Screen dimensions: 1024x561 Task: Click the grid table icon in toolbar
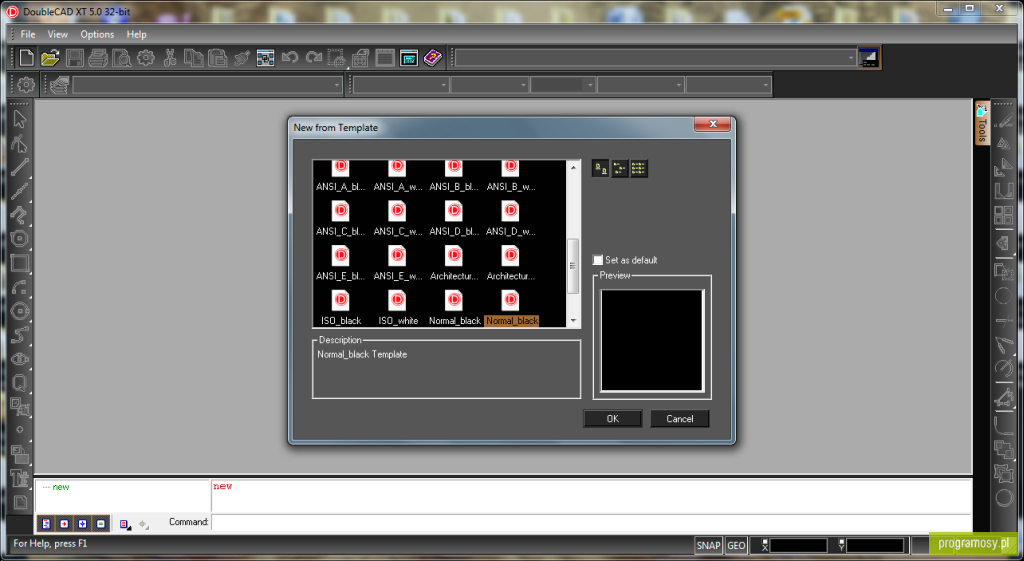click(x=385, y=58)
